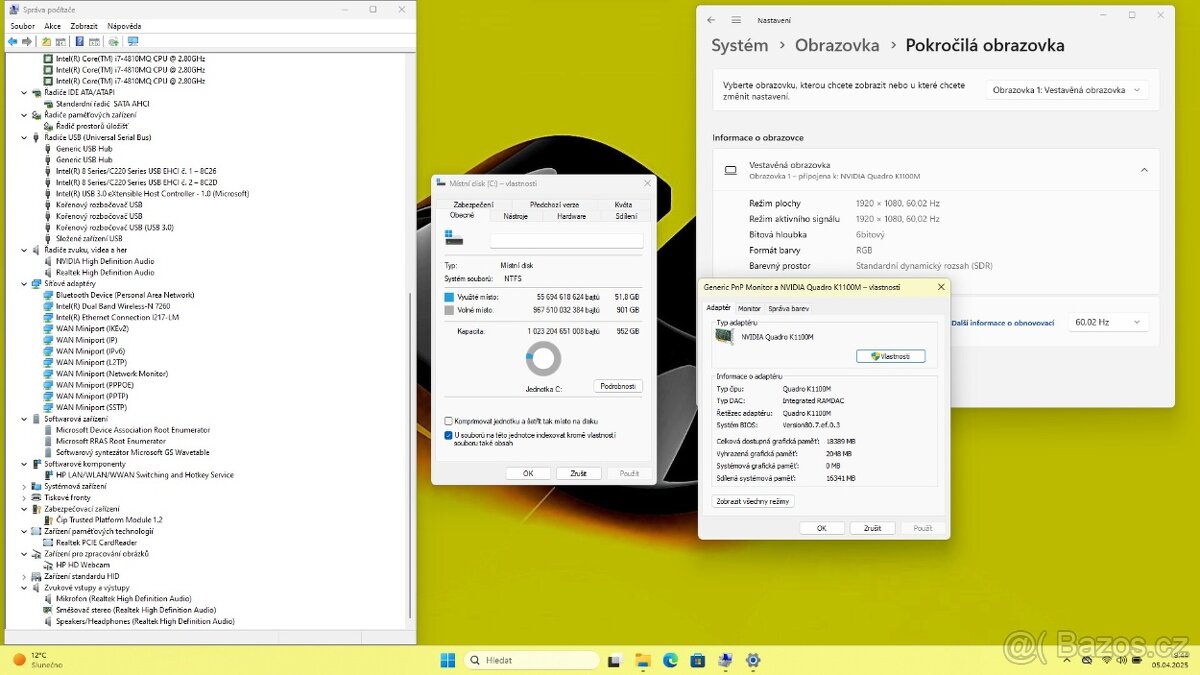This screenshot has width=1200, height=675.
Task: Open the hamburger navigation menu in Nastavení
Action: (736, 20)
